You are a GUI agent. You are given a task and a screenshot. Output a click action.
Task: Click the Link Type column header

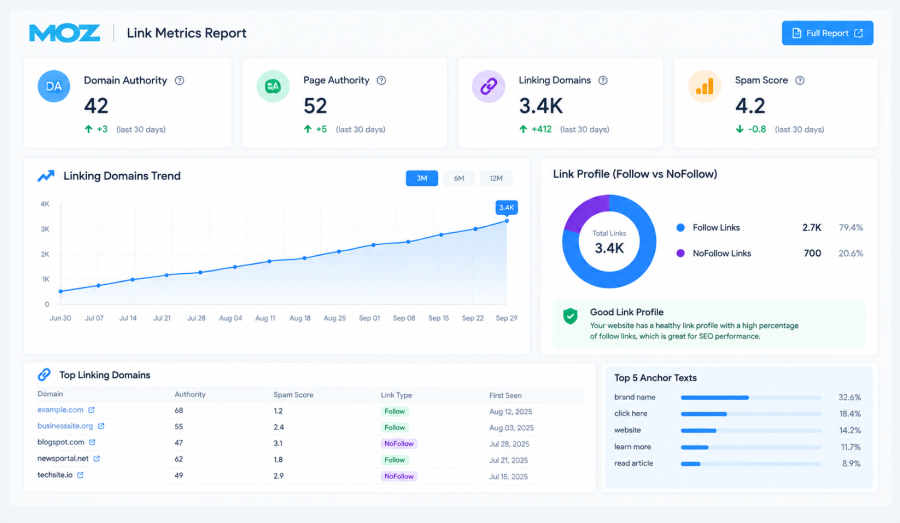[396, 396]
